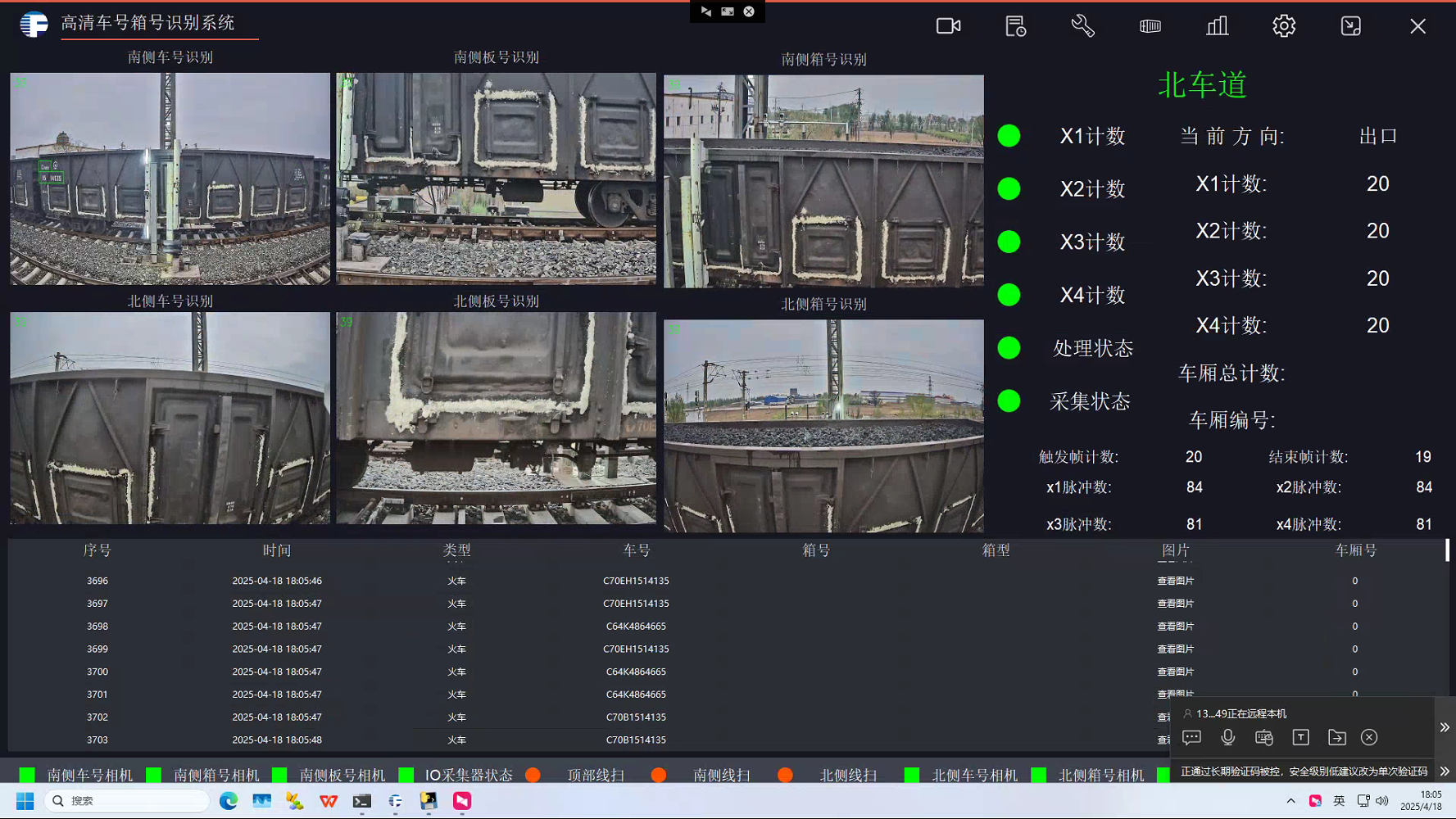
Task: End remote session with circled X icon
Action: (x=1369, y=737)
